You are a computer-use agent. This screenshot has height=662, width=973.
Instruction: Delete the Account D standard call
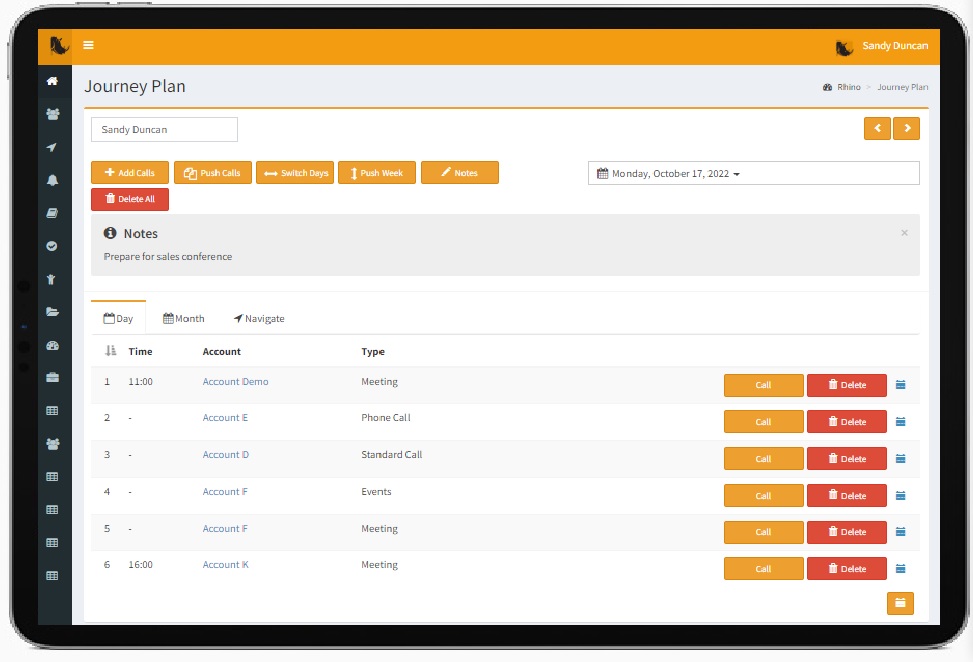point(846,459)
